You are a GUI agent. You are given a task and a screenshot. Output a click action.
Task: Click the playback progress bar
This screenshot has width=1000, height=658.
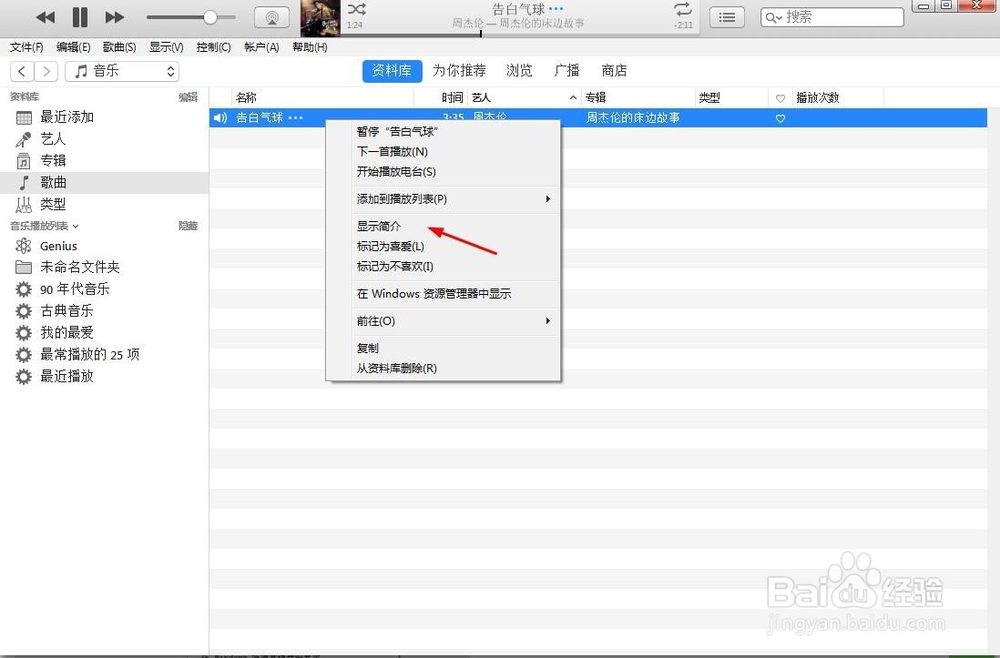click(520, 34)
